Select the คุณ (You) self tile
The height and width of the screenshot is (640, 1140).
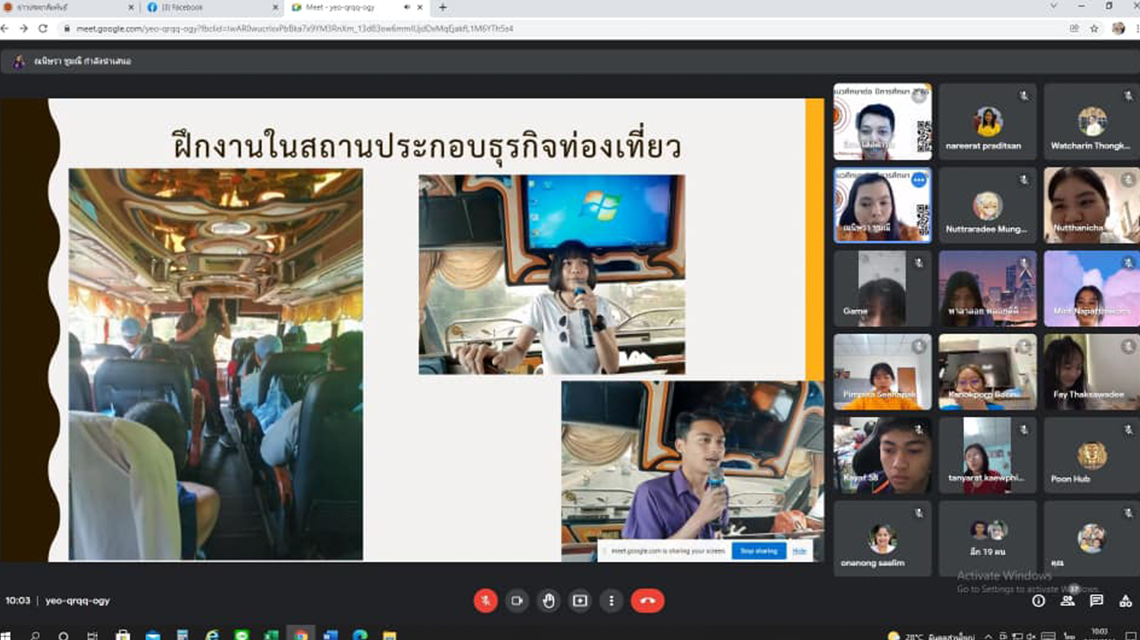1091,538
